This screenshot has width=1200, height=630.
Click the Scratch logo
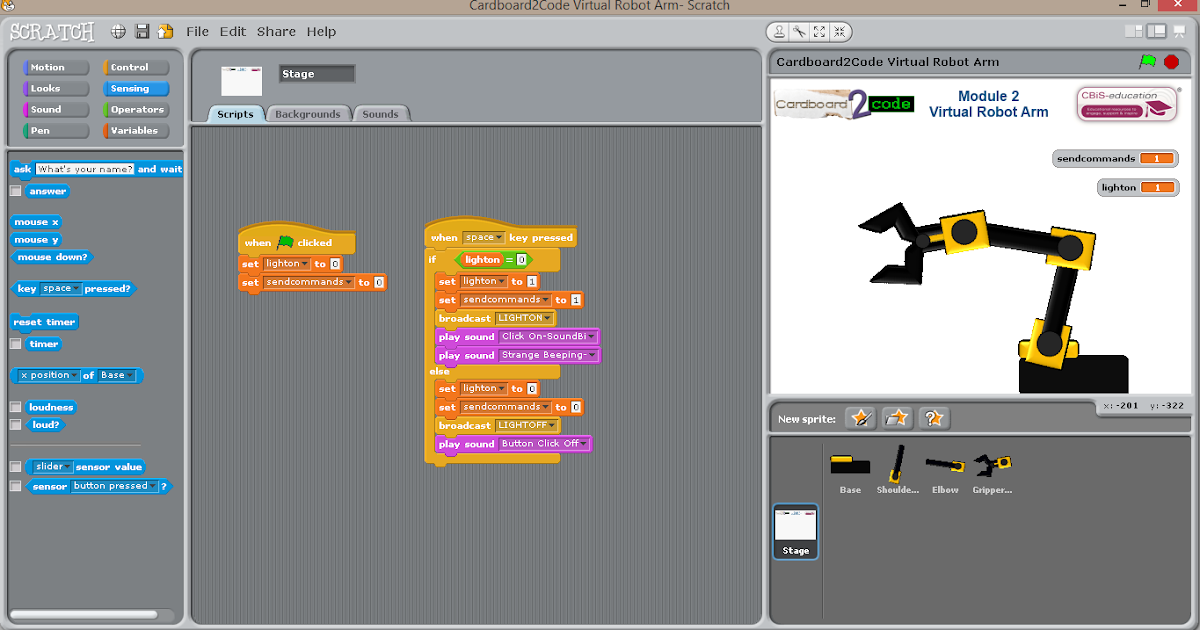coord(52,32)
